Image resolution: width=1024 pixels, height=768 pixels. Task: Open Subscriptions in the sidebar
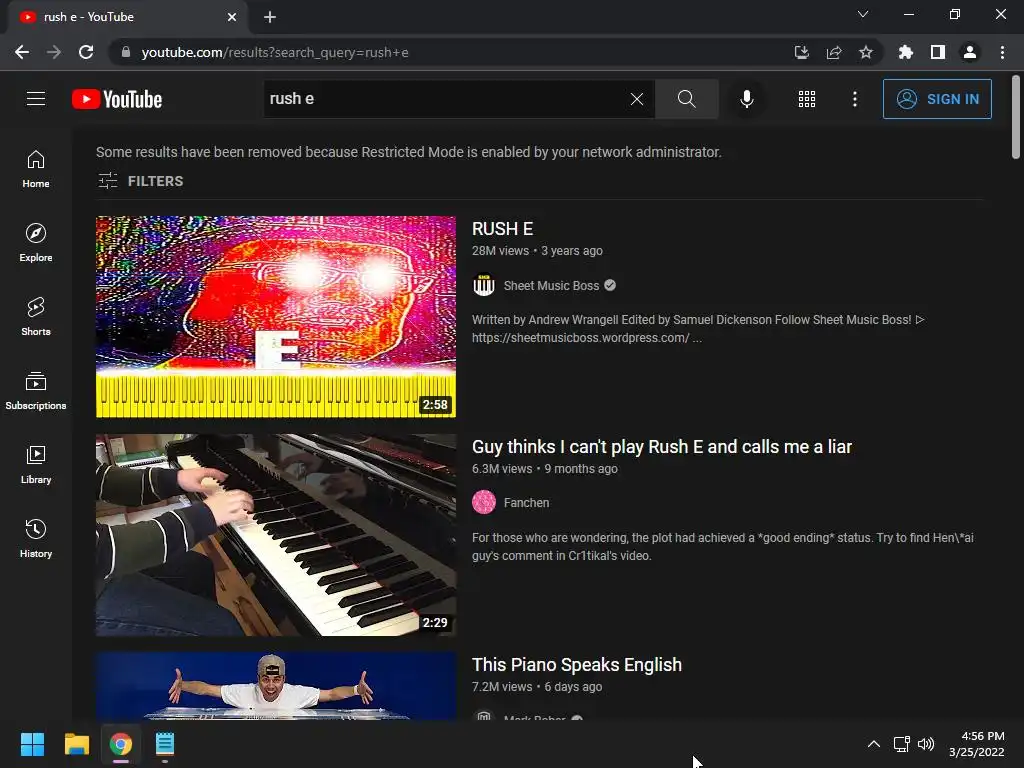(36, 391)
